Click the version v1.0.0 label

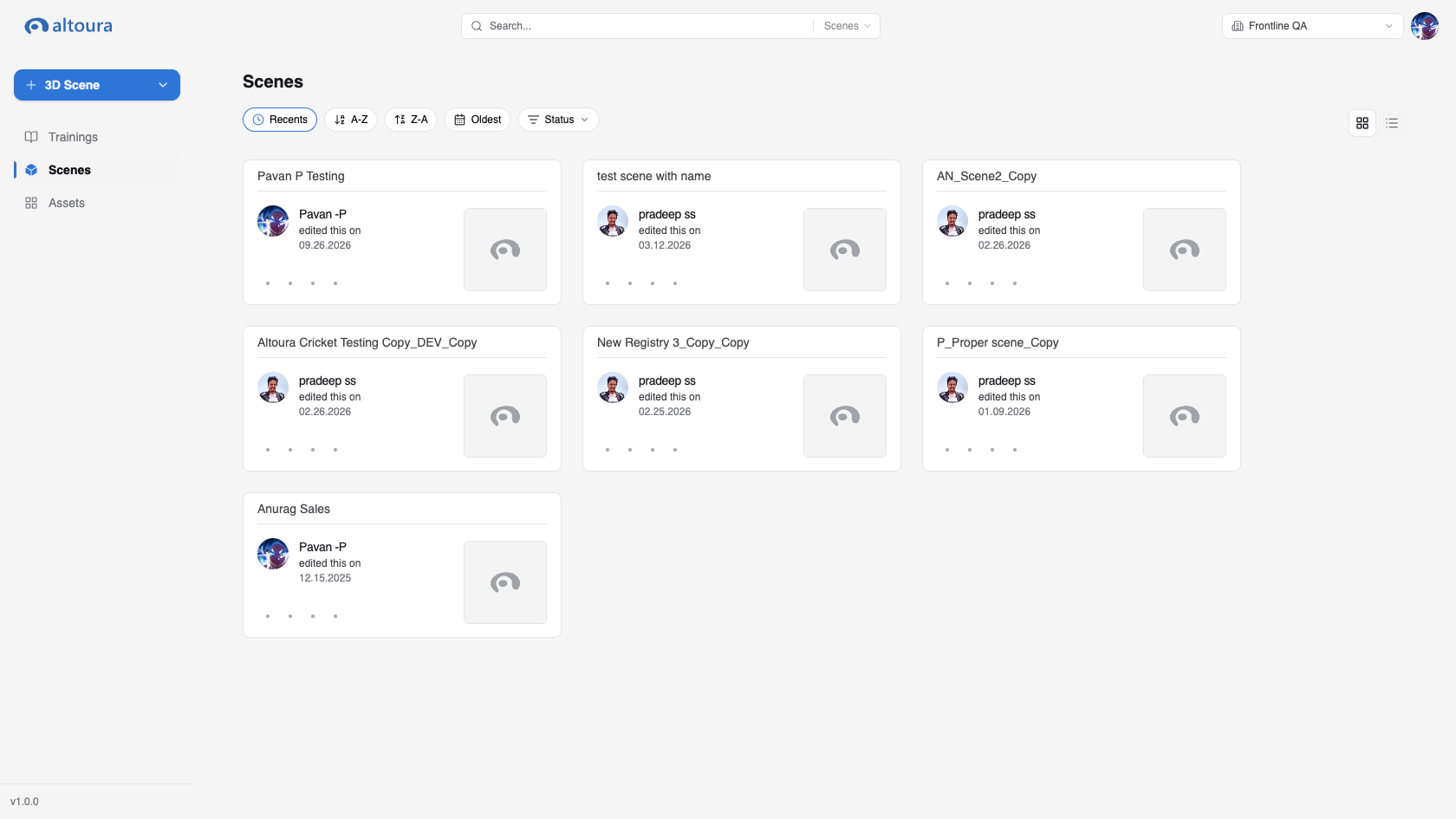[24, 802]
